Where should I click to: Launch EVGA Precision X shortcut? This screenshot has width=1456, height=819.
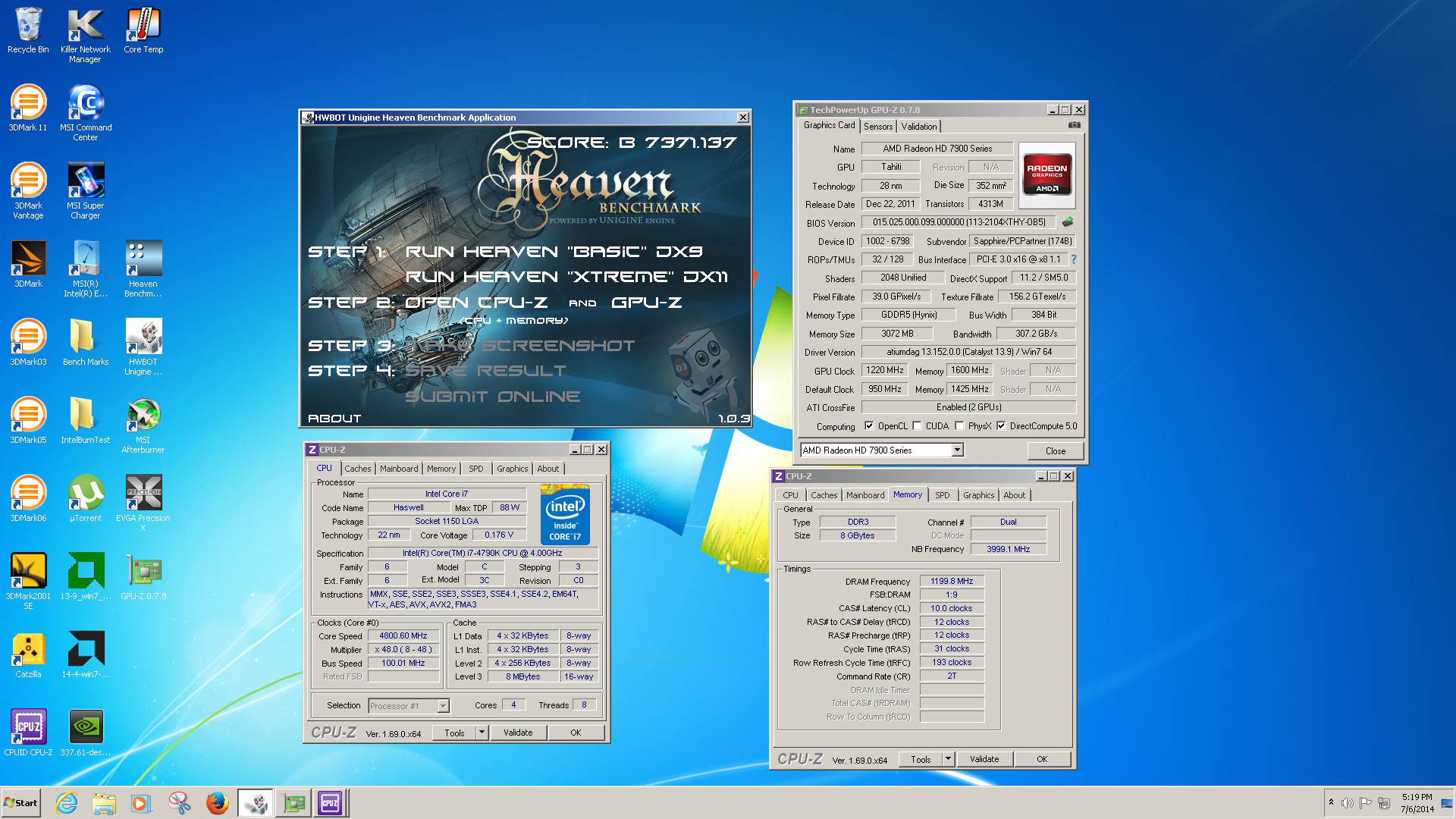click(x=143, y=504)
